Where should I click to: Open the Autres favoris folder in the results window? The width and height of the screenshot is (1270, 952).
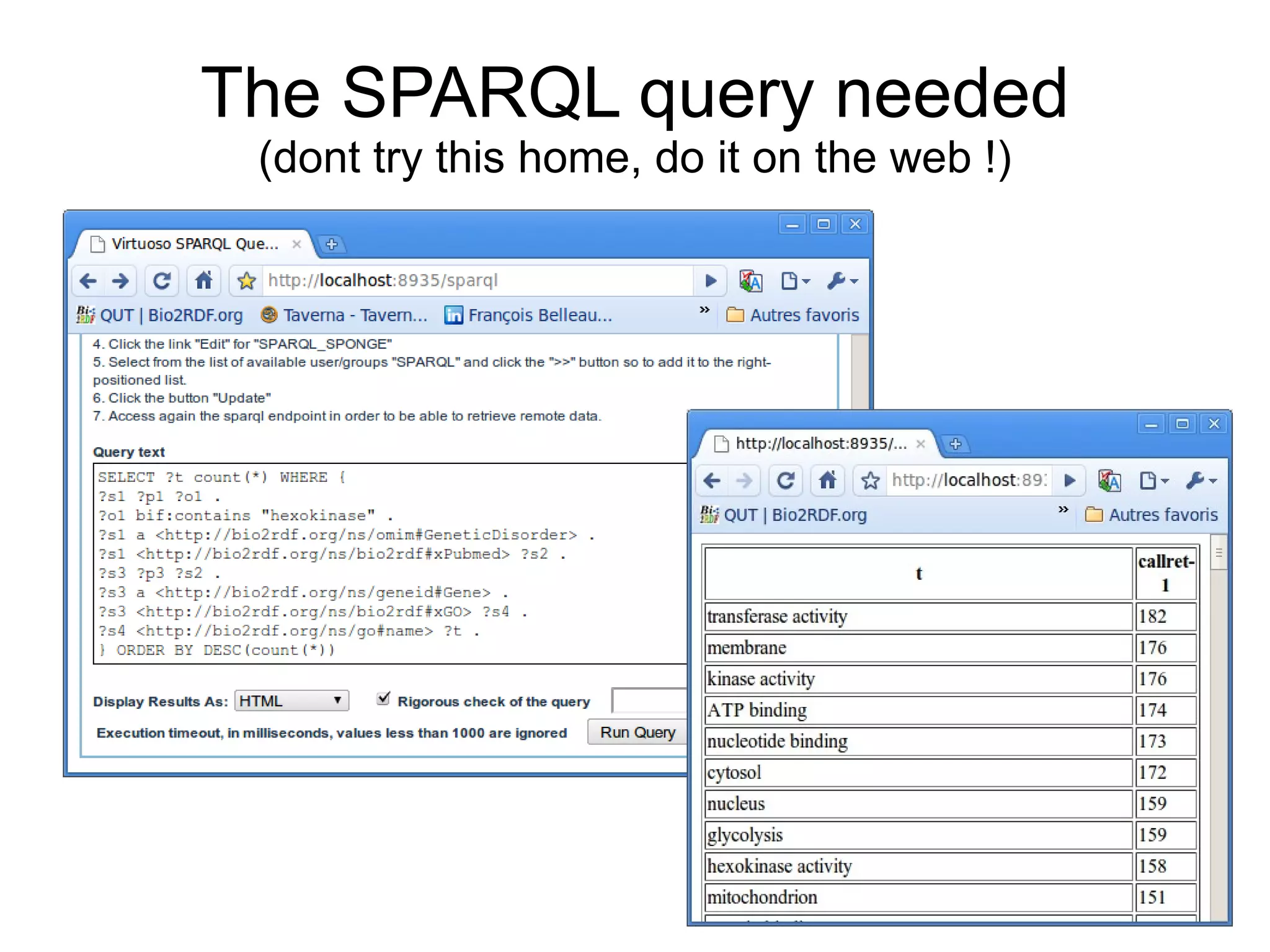tap(1152, 515)
